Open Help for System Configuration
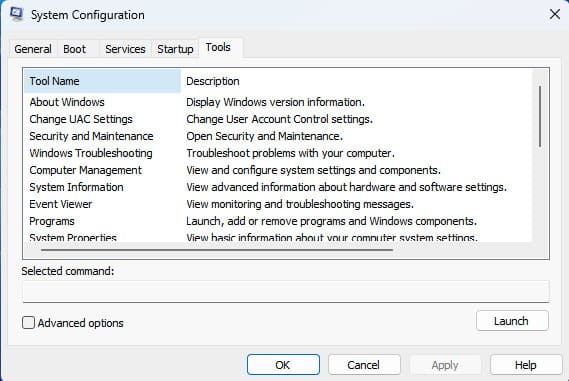The width and height of the screenshot is (569, 381). click(526, 365)
